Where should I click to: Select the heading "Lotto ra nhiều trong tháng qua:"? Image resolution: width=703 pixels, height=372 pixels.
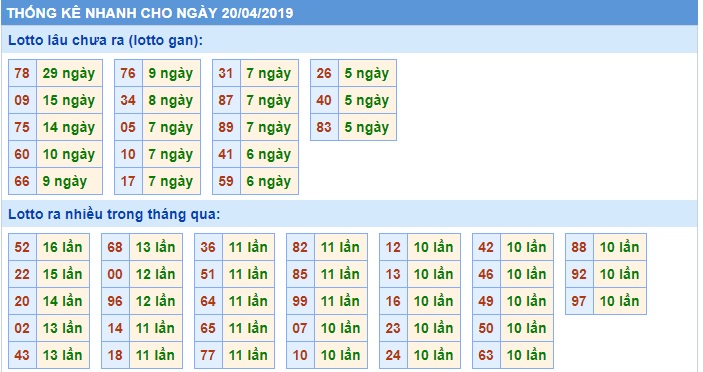coord(114,214)
